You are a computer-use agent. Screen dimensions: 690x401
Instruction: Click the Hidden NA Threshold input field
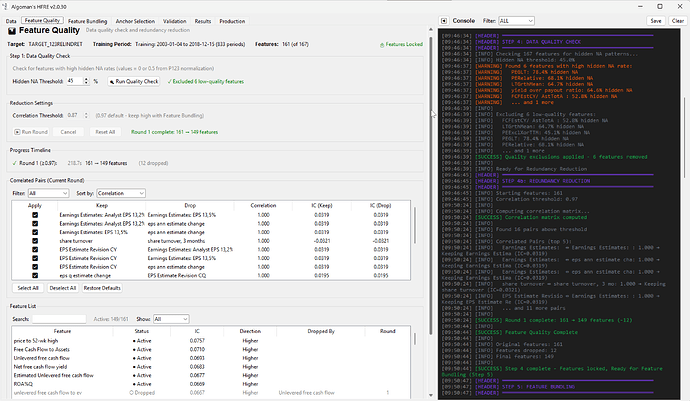(x=74, y=81)
